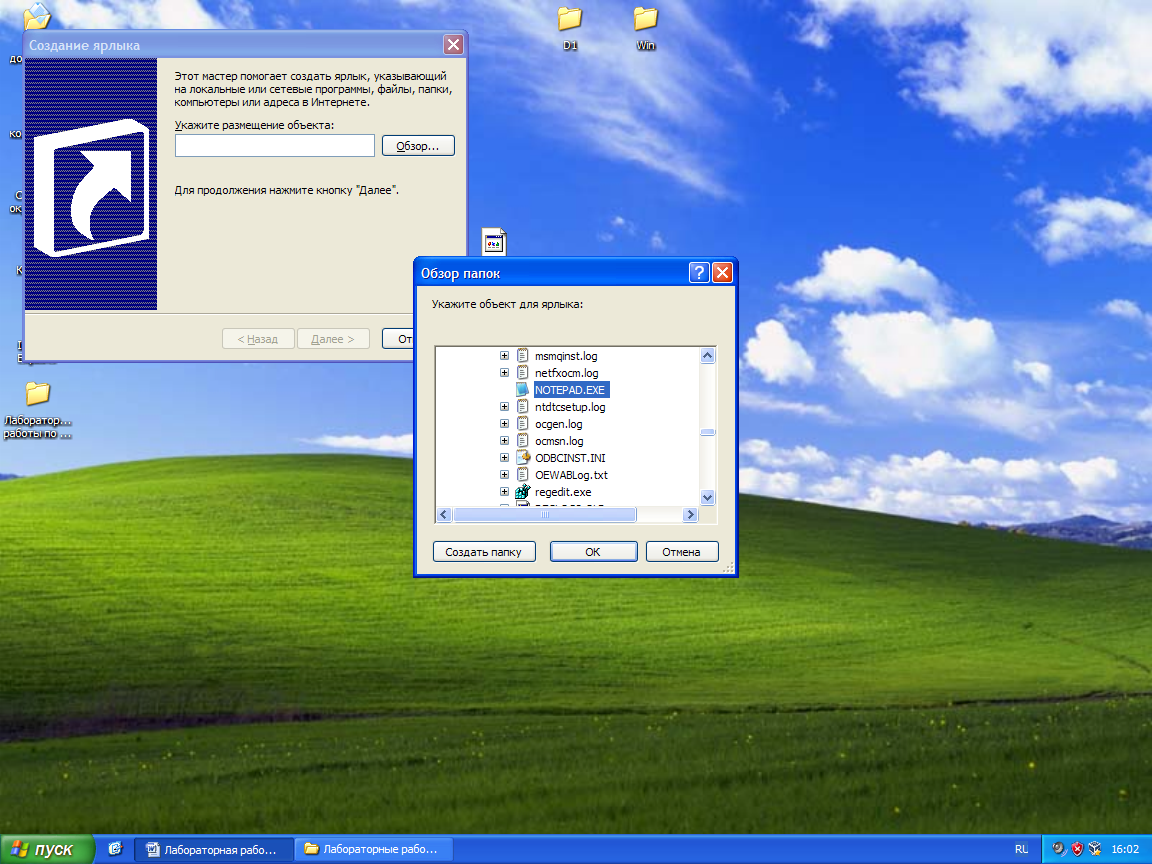
Task: Click the ocmsn.log file icon
Action: [x=522, y=441]
